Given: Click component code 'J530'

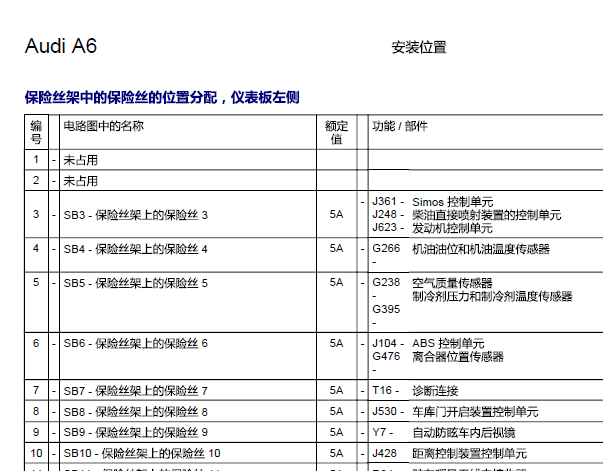Looking at the screenshot, I should [384, 411].
